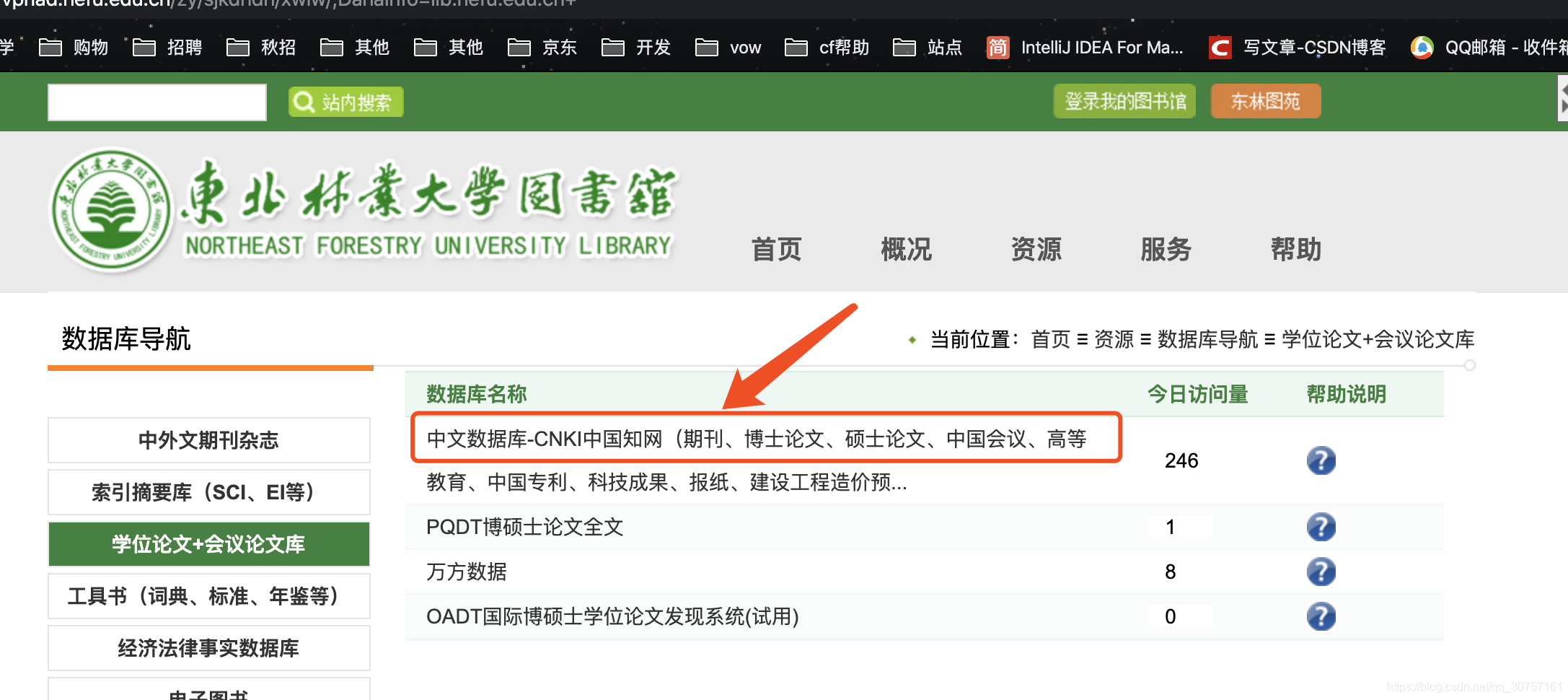Screen dimensions: 1568x700
Task: Open the 秋招 bookmark folder
Action: (261, 48)
